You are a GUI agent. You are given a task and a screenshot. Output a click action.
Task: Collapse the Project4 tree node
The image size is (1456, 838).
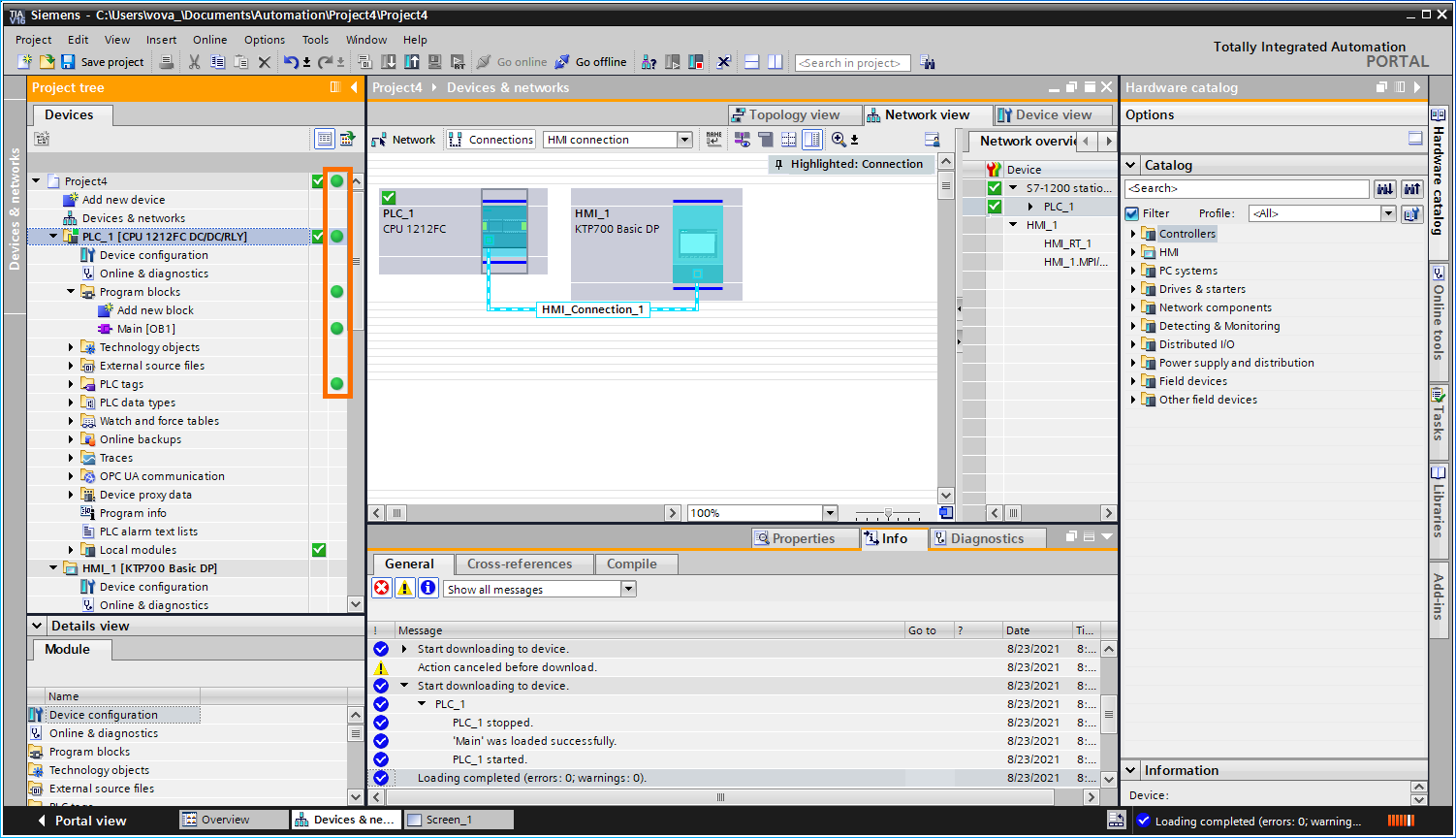click(x=37, y=181)
